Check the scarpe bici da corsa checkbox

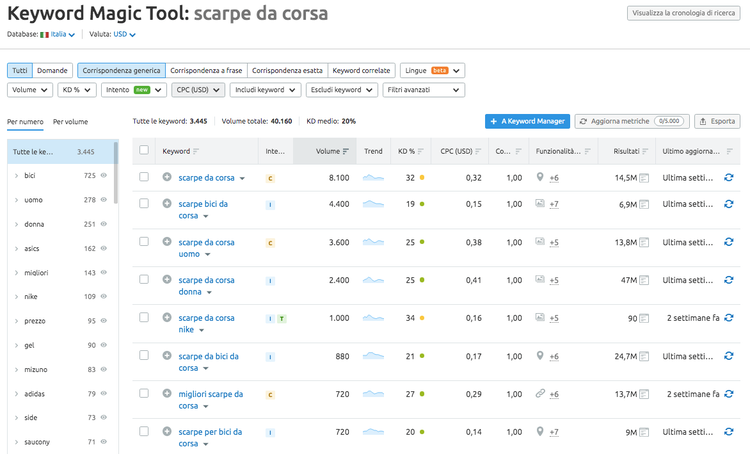pyautogui.click(x=144, y=203)
